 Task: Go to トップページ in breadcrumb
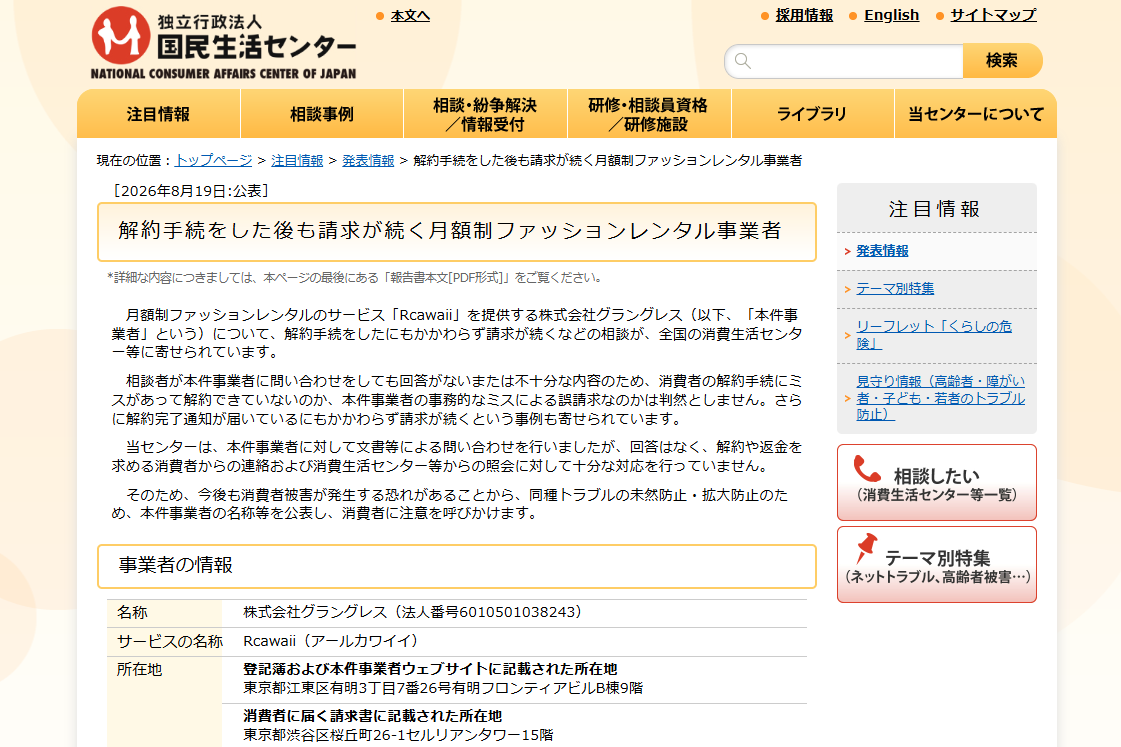(x=214, y=161)
